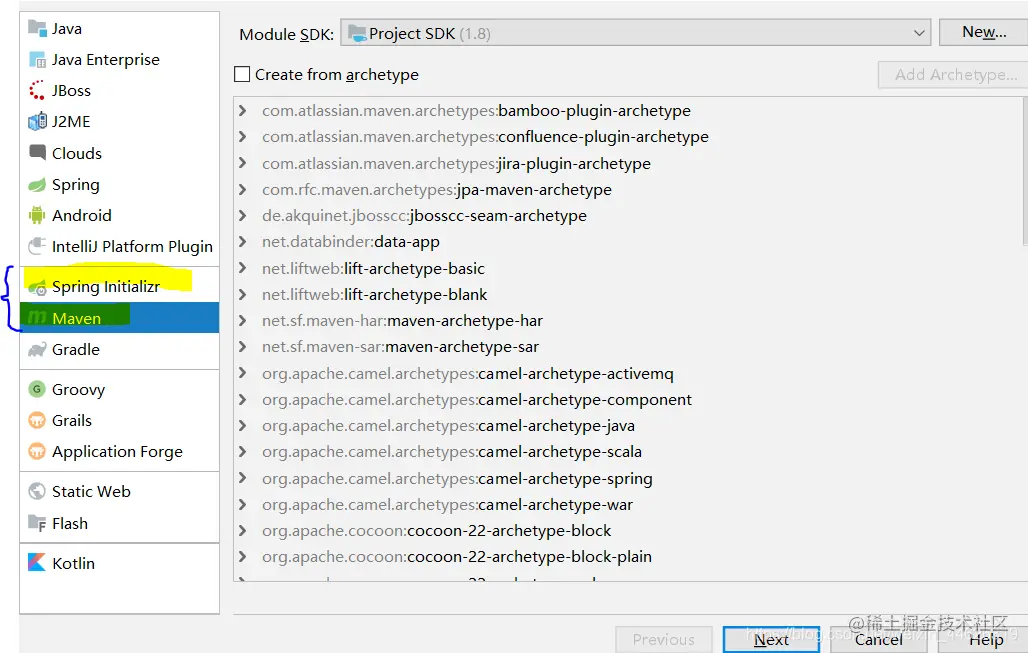1028x653 pixels.
Task: Select IntelliJ Platform Plugin type
Action: click(119, 247)
